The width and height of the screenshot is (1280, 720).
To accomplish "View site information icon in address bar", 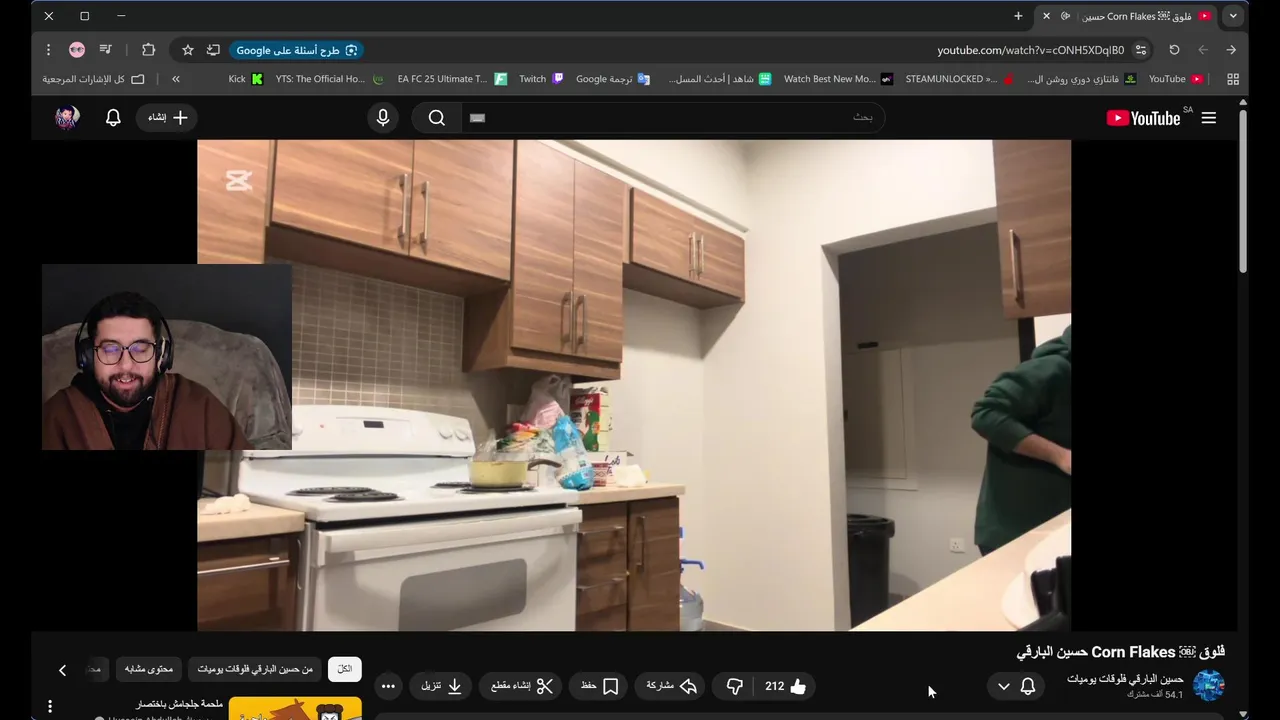I will click(1141, 50).
